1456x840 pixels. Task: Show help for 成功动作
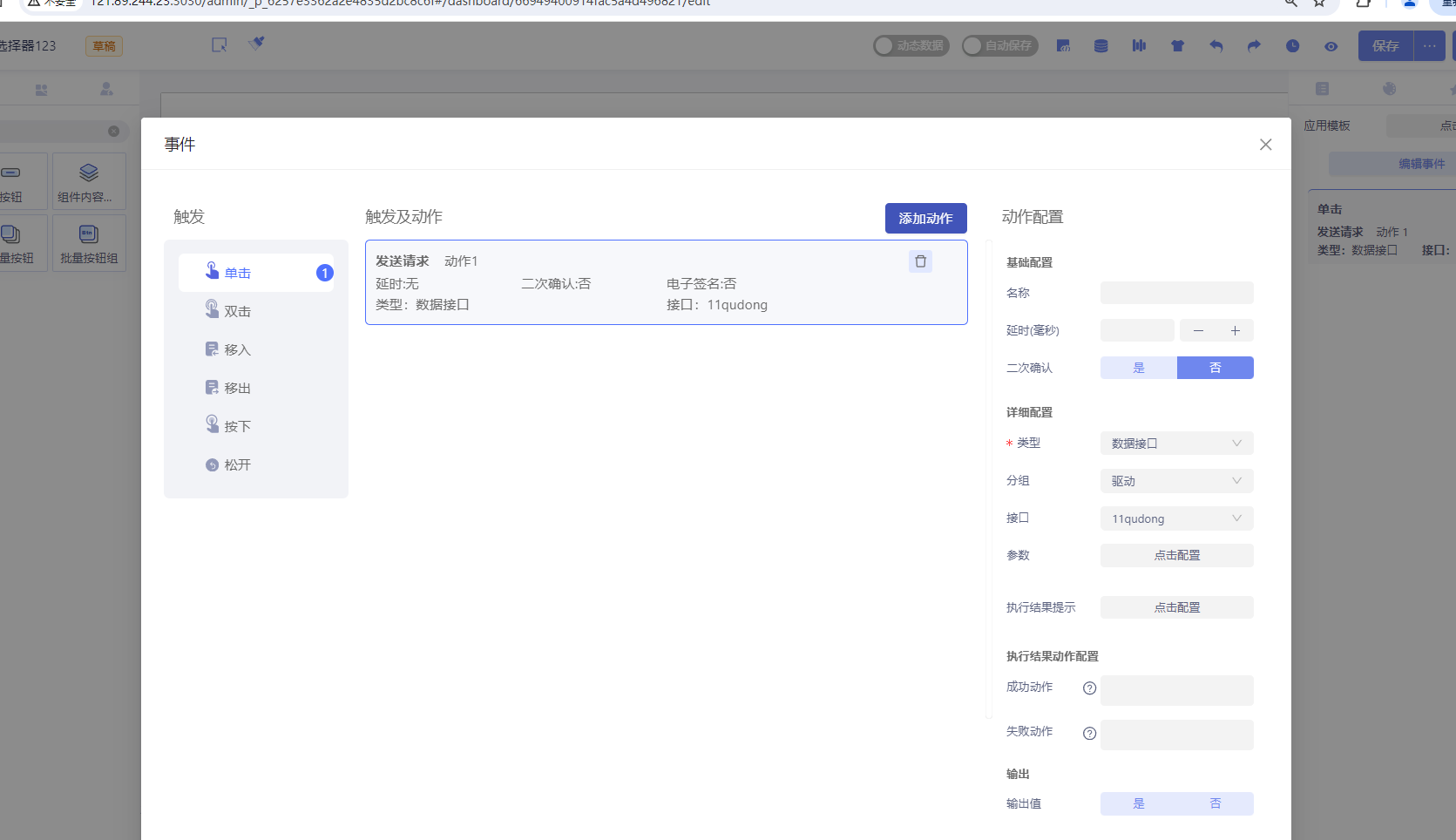pyautogui.click(x=1089, y=688)
